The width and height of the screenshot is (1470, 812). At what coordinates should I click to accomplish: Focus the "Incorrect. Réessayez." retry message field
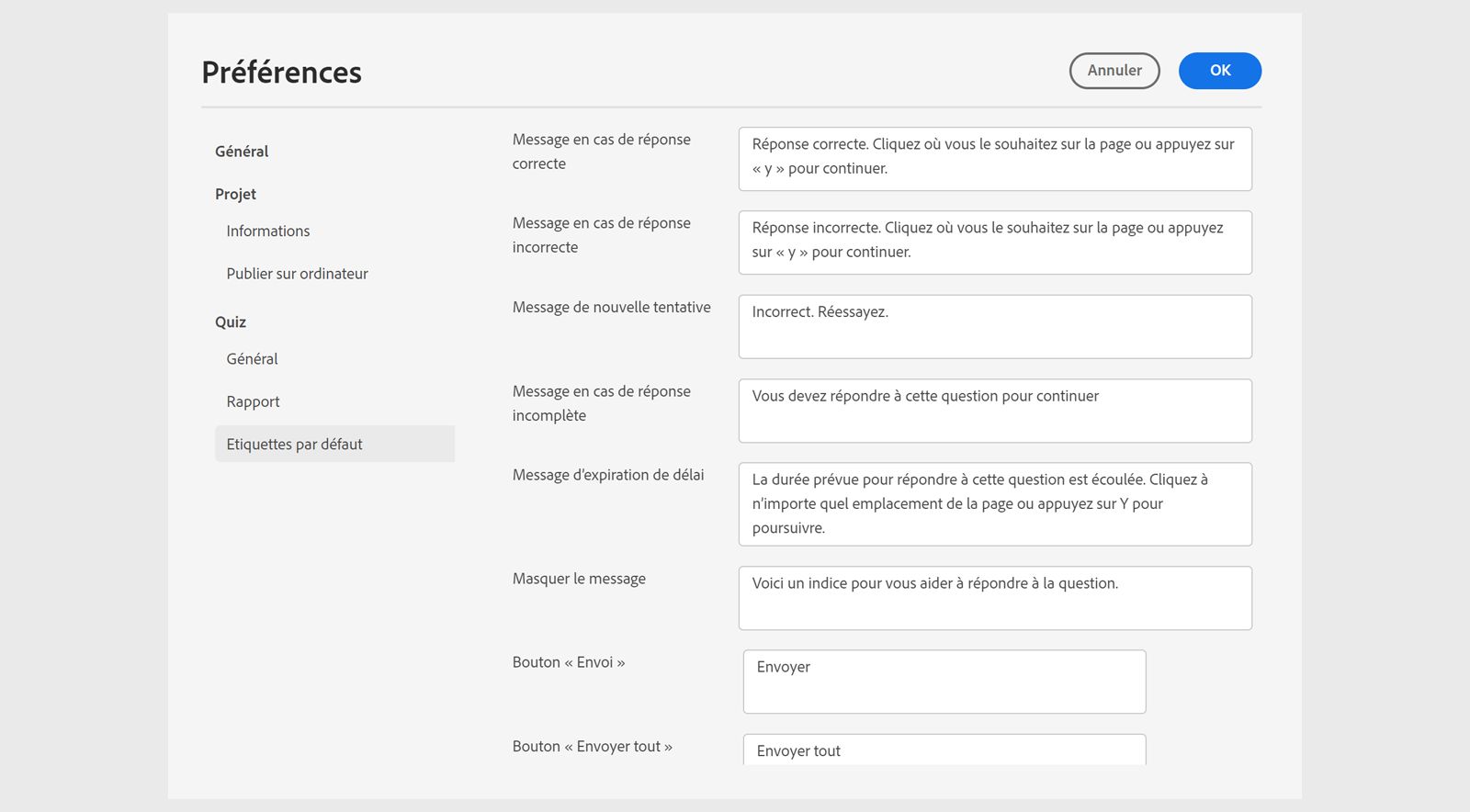click(994, 326)
